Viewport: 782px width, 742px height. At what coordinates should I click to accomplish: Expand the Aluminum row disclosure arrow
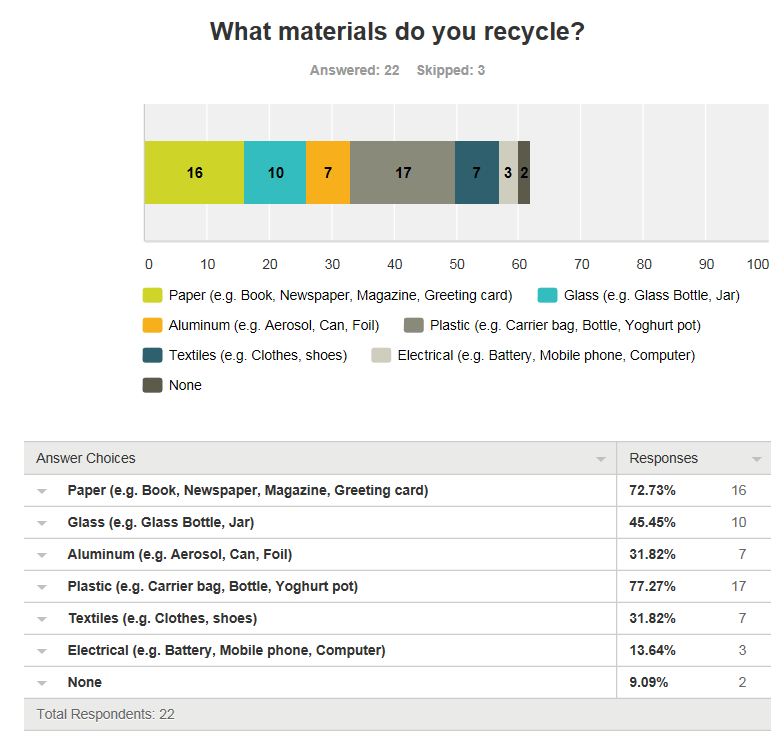point(43,555)
